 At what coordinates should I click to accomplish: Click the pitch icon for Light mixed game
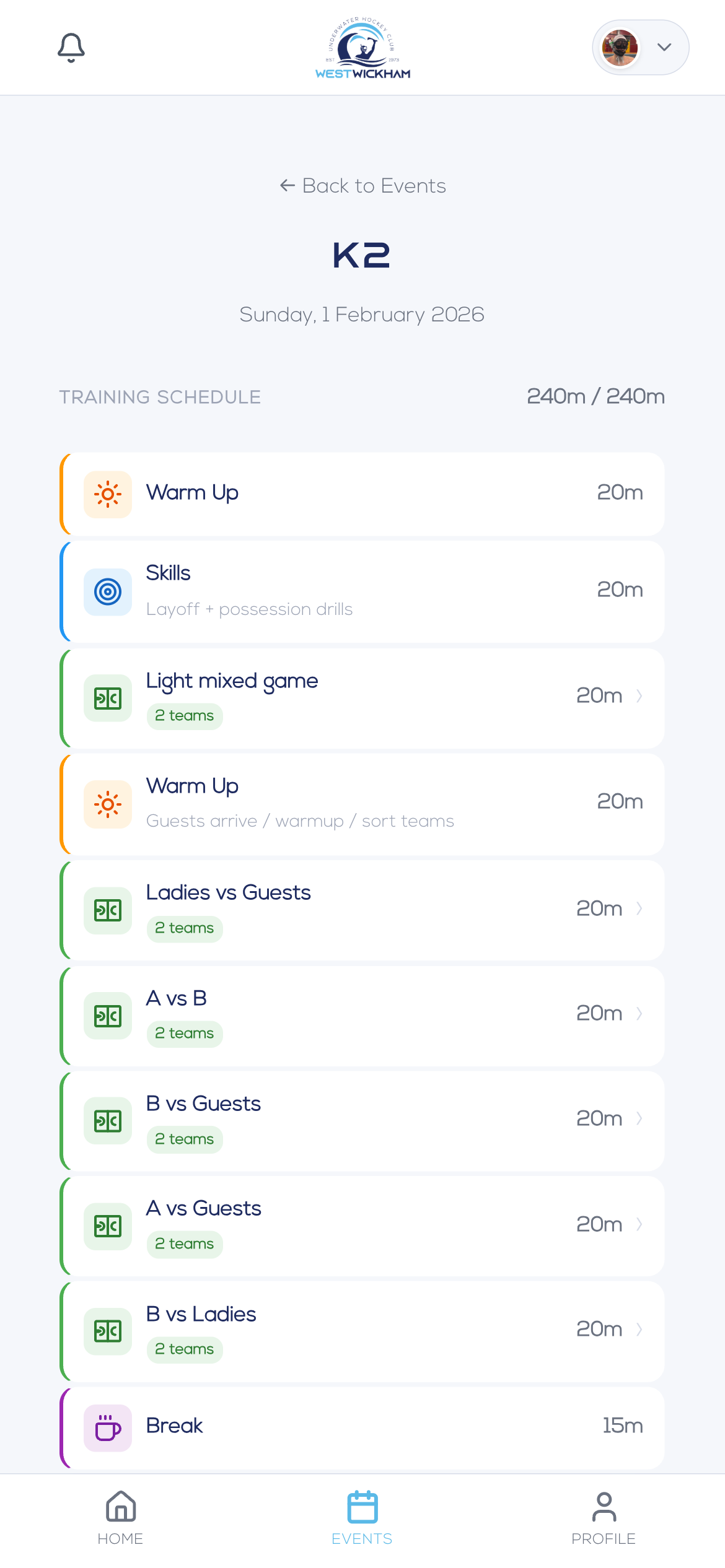point(108,699)
